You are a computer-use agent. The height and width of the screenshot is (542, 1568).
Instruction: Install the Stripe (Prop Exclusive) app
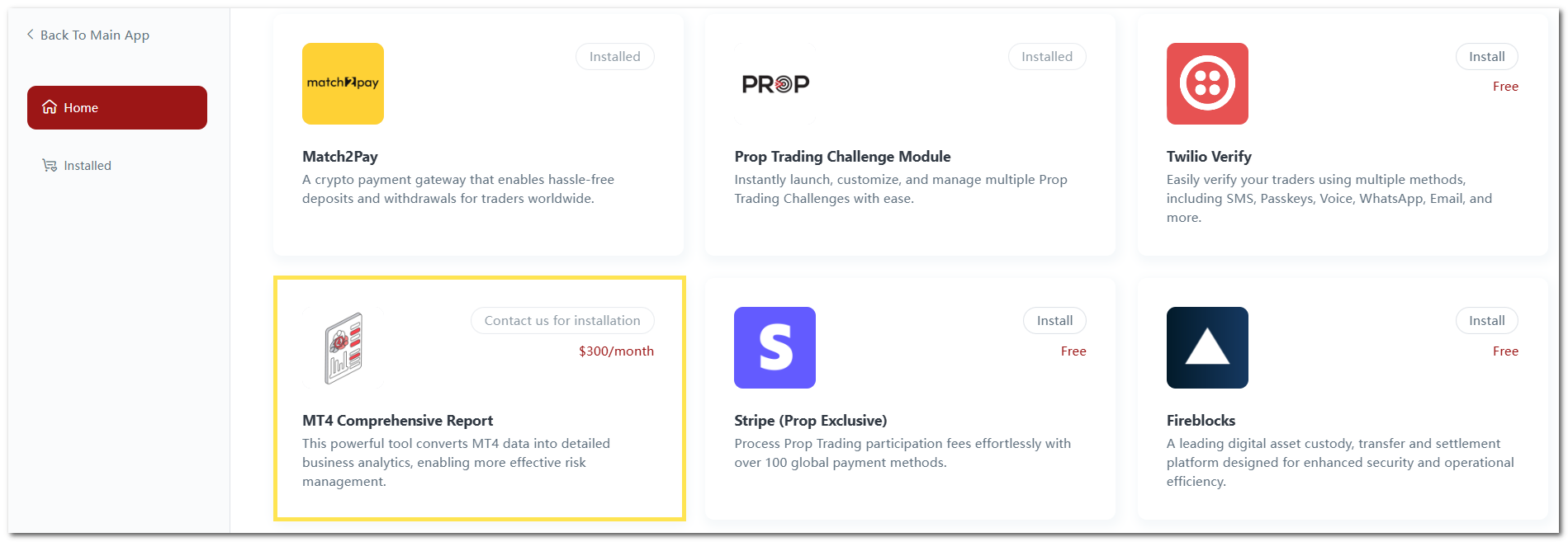tap(1054, 320)
